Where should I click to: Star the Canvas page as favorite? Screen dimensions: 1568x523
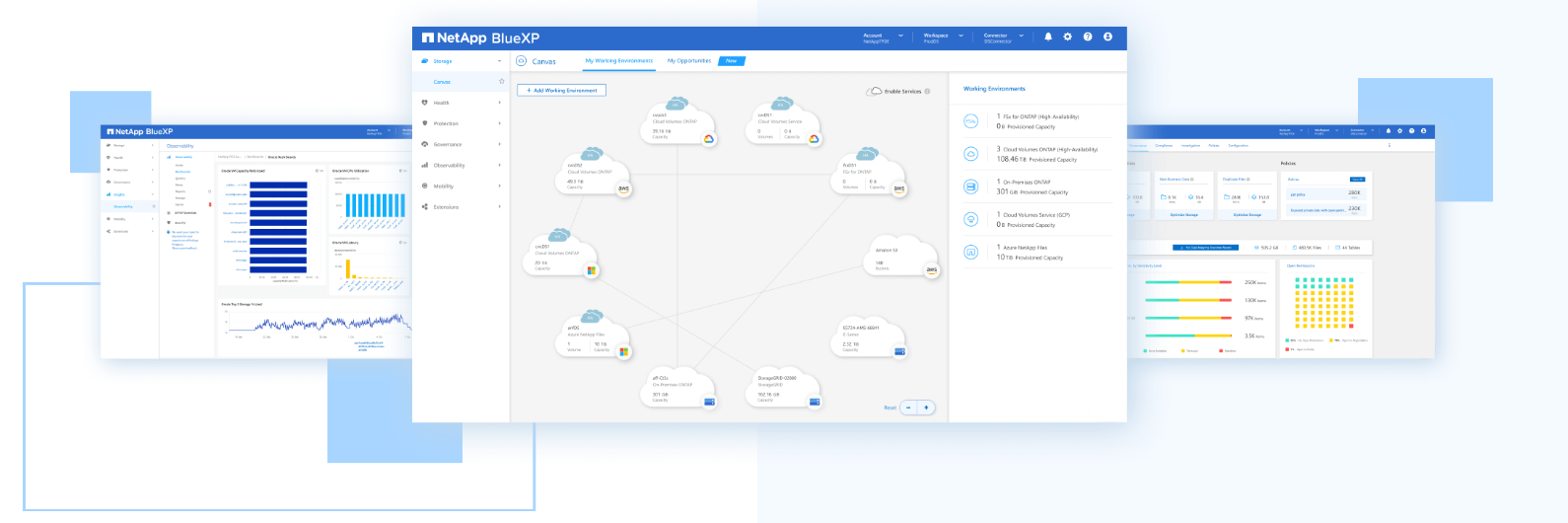click(501, 82)
